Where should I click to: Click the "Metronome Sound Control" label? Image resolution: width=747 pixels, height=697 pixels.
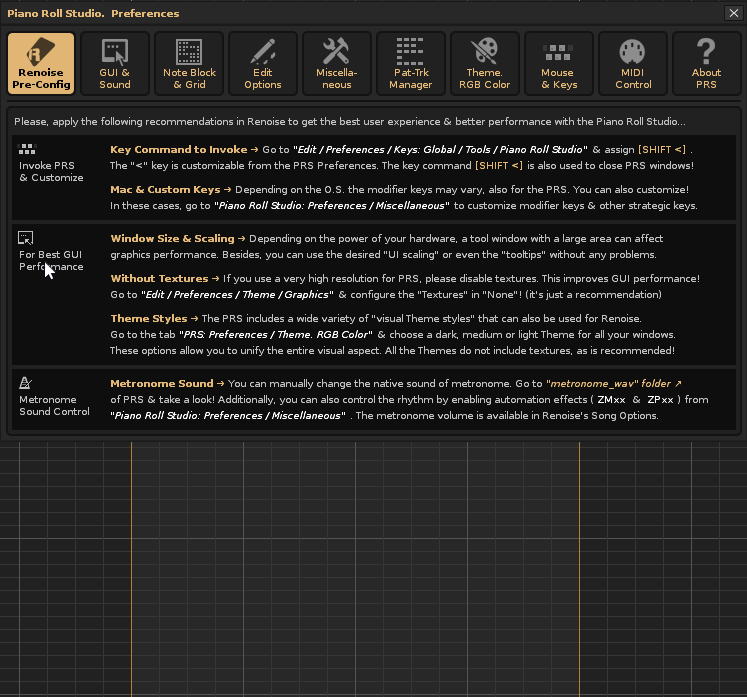point(54,405)
